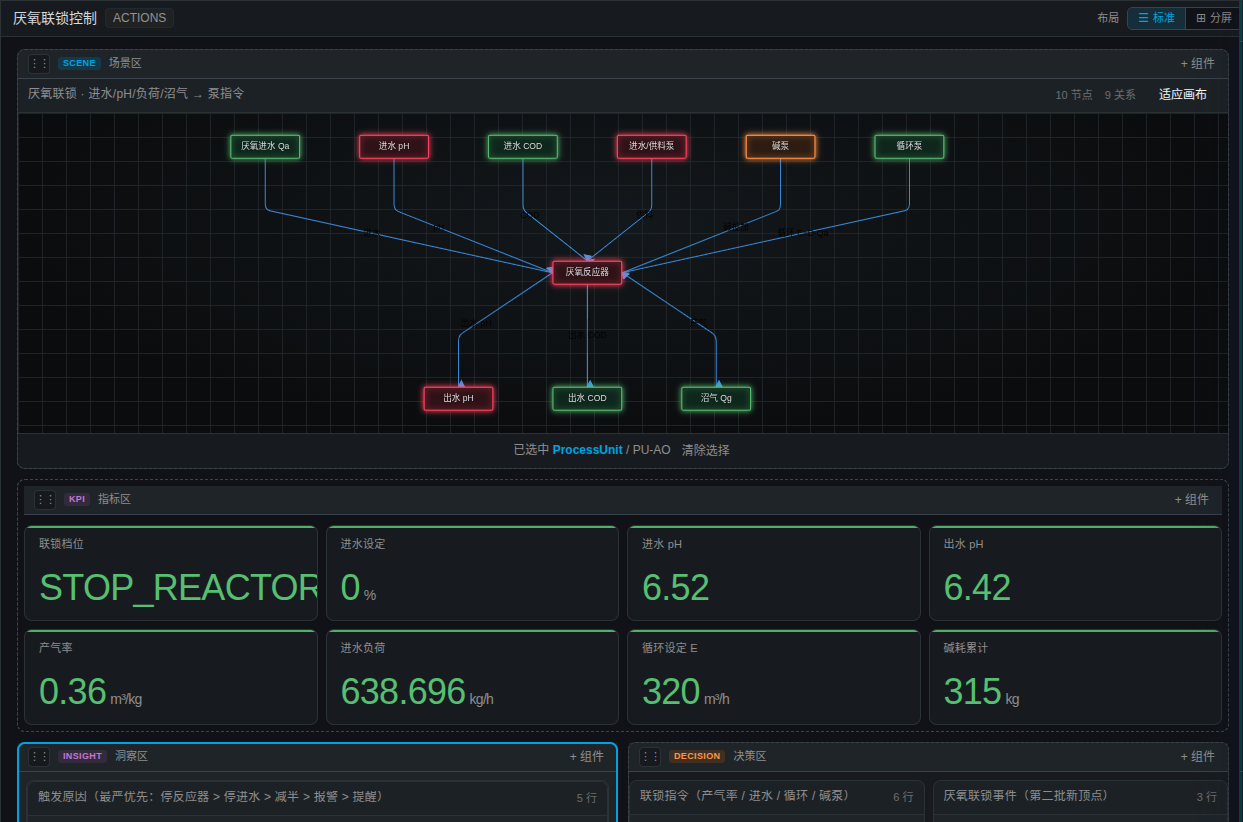This screenshot has height=822, width=1243.
Task: Select the 循环泵 node
Action: tap(909, 146)
